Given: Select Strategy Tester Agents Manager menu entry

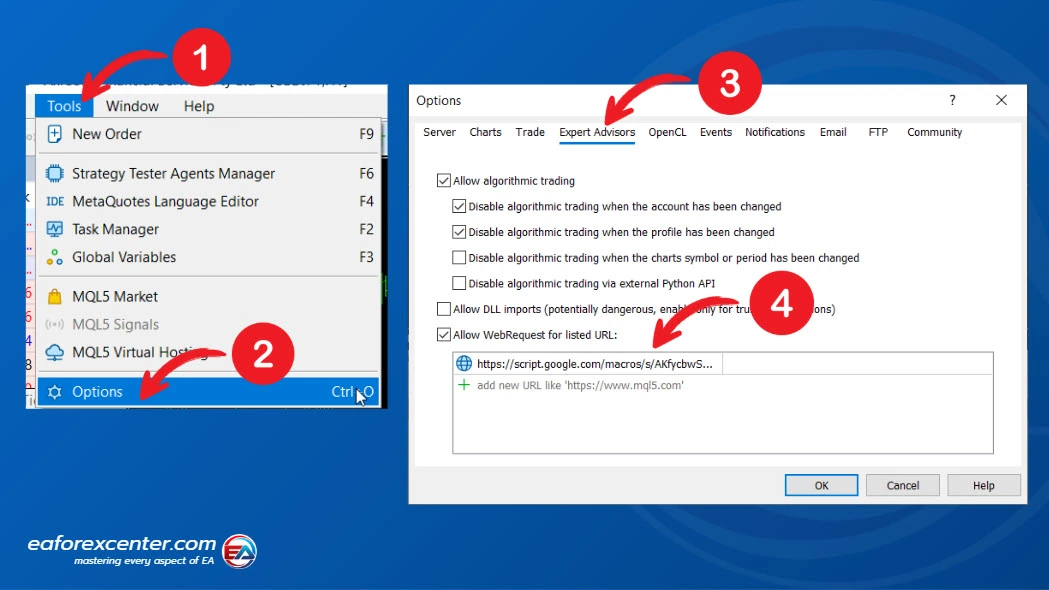Looking at the screenshot, I should click(209, 173).
